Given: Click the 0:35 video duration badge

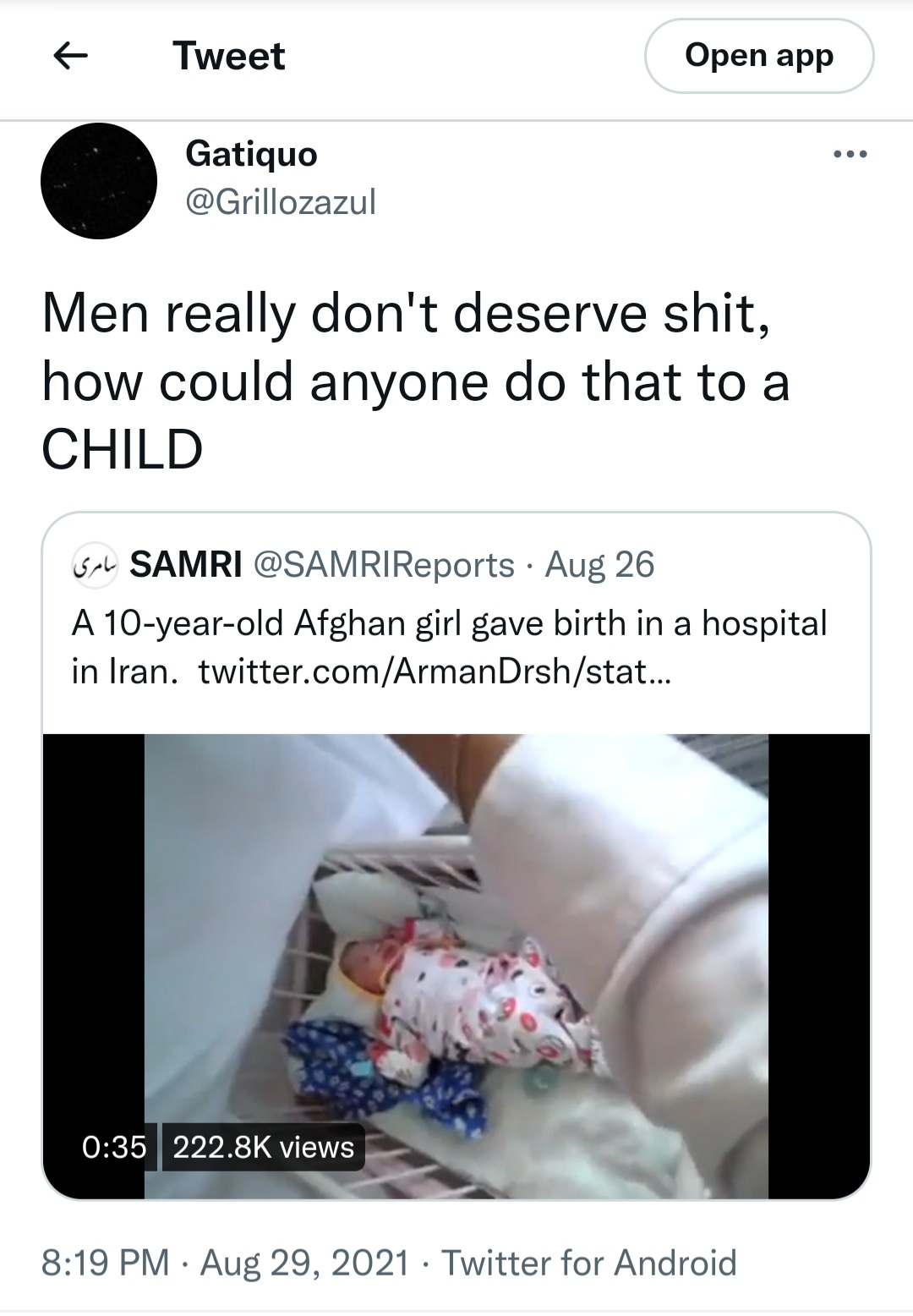Looking at the screenshot, I should point(114,1147).
